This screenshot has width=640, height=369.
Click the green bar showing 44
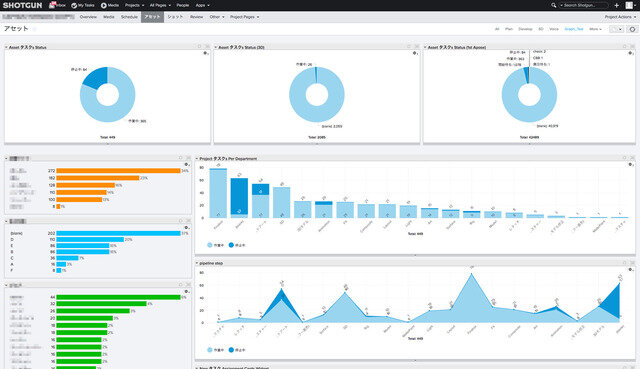pos(118,297)
